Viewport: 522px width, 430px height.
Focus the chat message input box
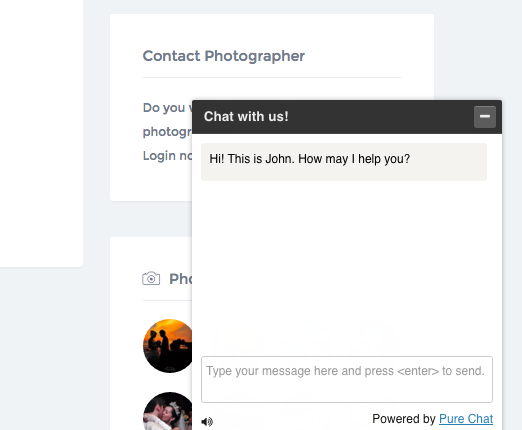coord(347,379)
